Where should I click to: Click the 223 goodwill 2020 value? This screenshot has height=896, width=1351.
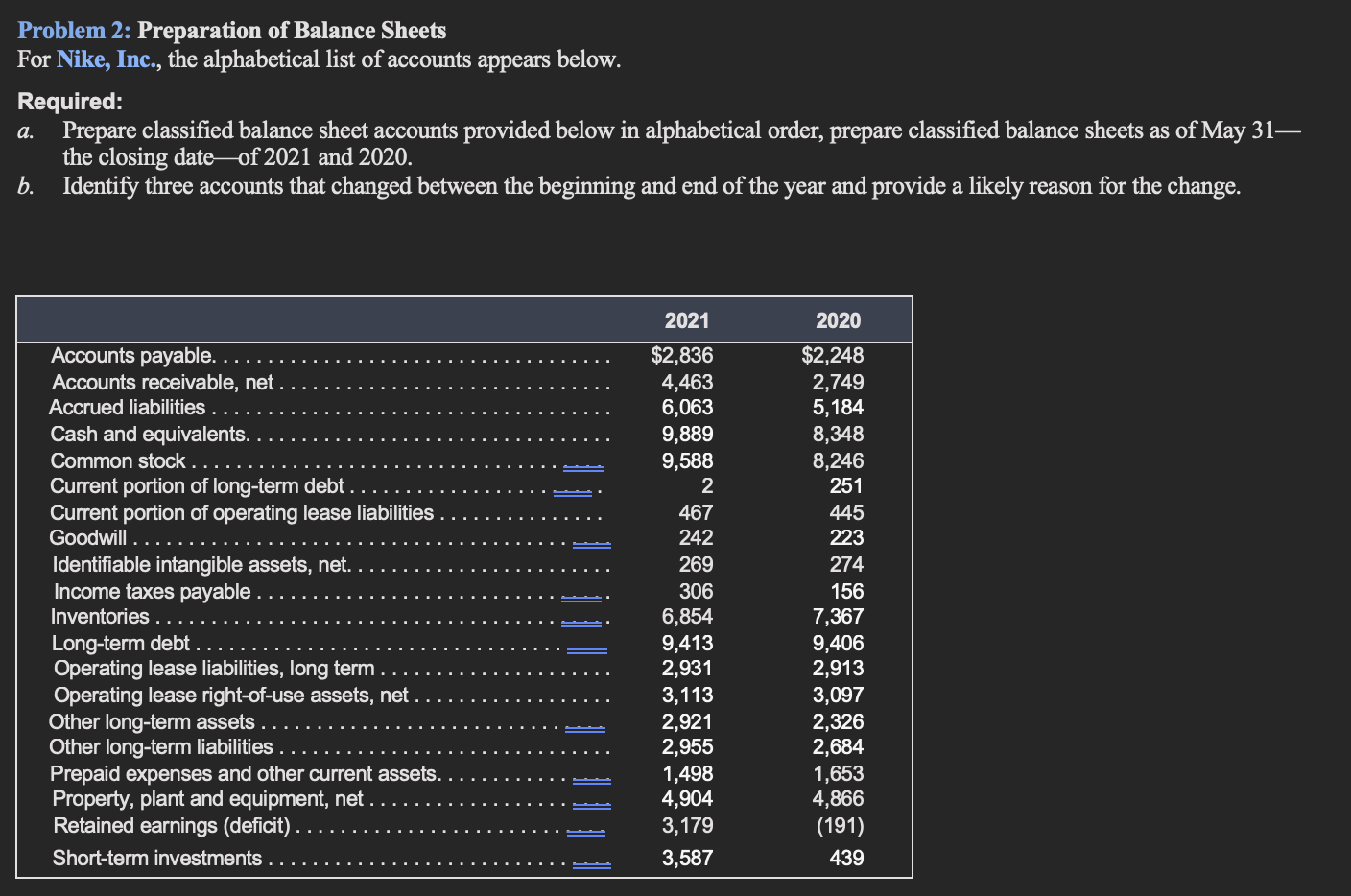tap(847, 538)
